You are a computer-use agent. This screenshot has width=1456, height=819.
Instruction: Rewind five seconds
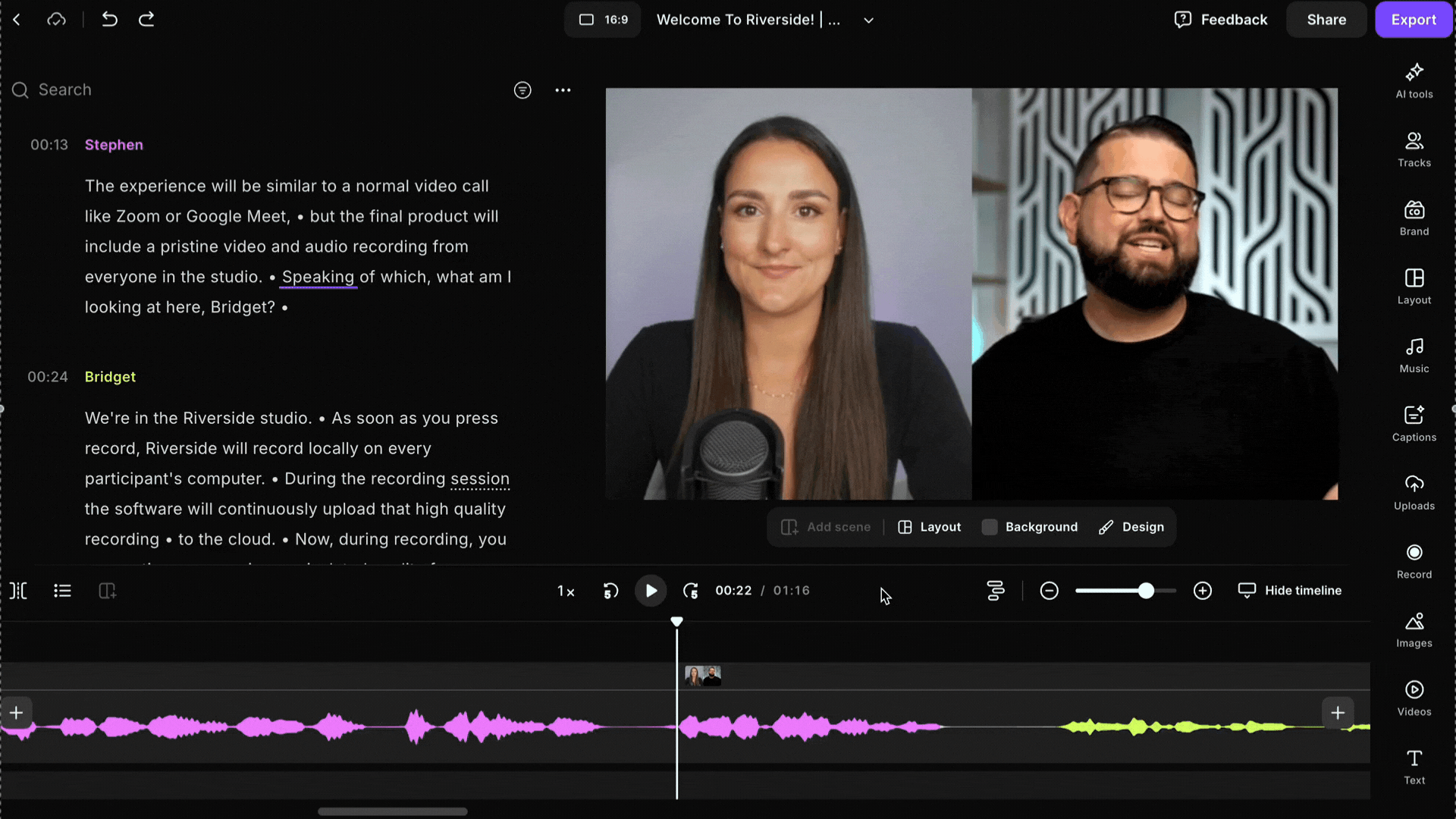coord(610,591)
